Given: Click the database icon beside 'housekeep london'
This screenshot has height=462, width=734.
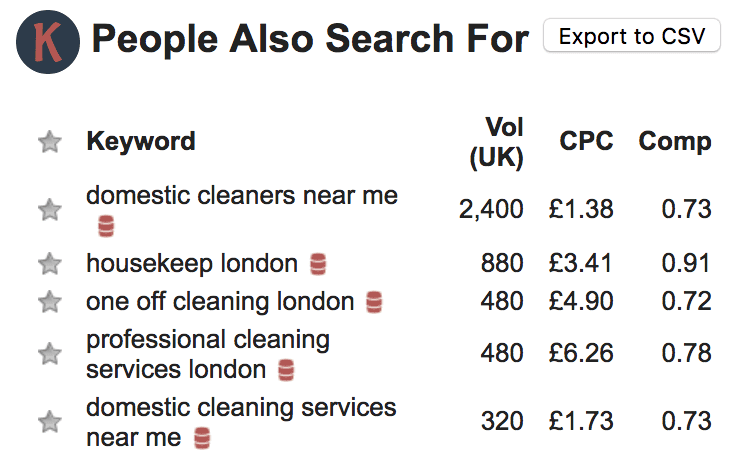Looking at the screenshot, I should click(318, 264).
